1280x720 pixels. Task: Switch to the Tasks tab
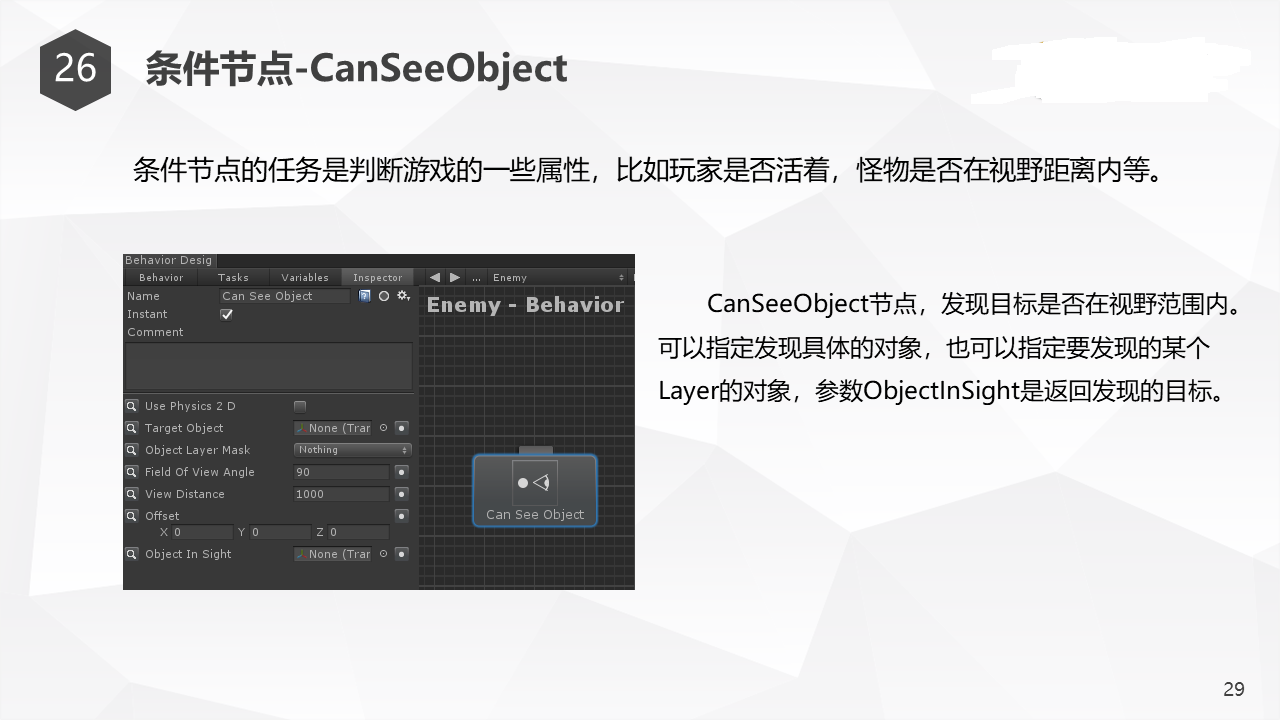pos(233,277)
